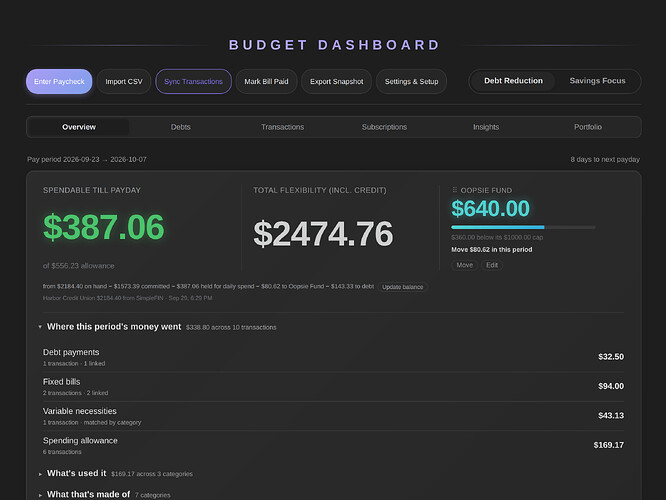
Task: Switch to Debt Reduction mode
Action: tap(513, 81)
